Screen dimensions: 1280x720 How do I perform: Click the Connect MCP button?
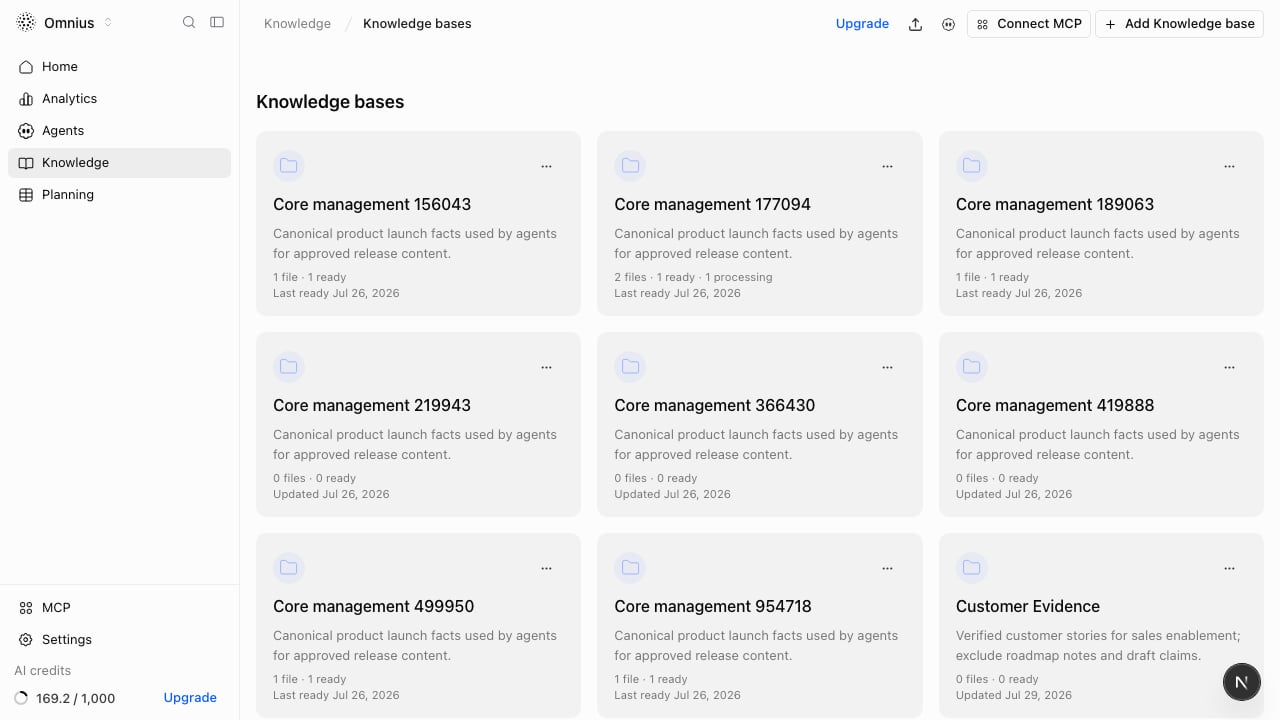(1029, 24)
